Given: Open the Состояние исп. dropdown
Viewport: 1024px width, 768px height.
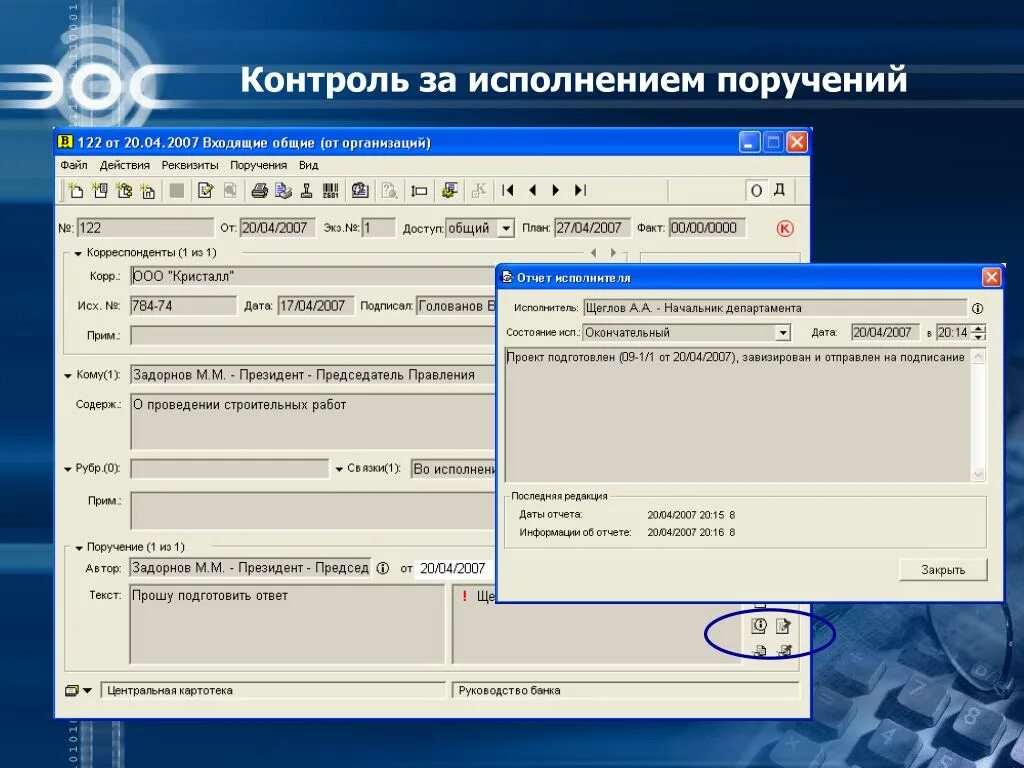Looking at the screenshot, I should [x=783, y=332].
